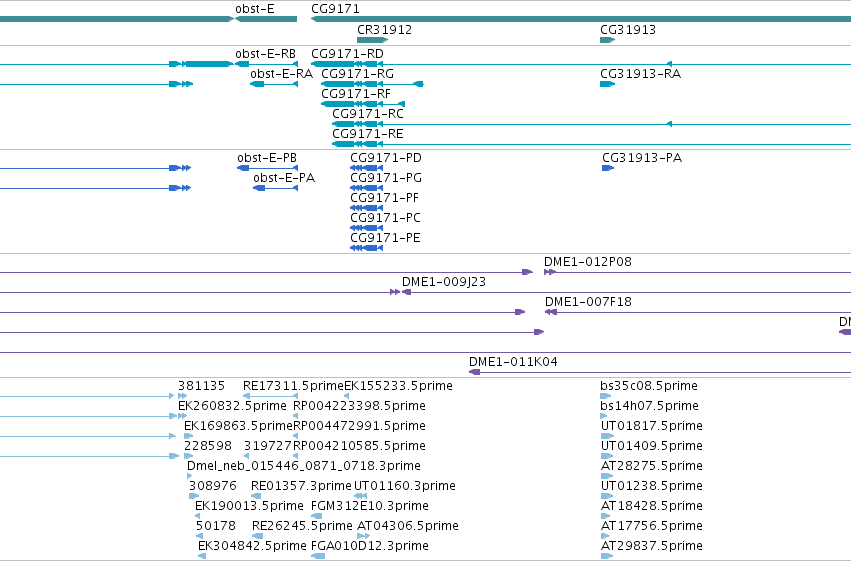Click BAC clone DME1-007F18 label
The width and height of the screenshot is (851, 561).
pos(588,303)
